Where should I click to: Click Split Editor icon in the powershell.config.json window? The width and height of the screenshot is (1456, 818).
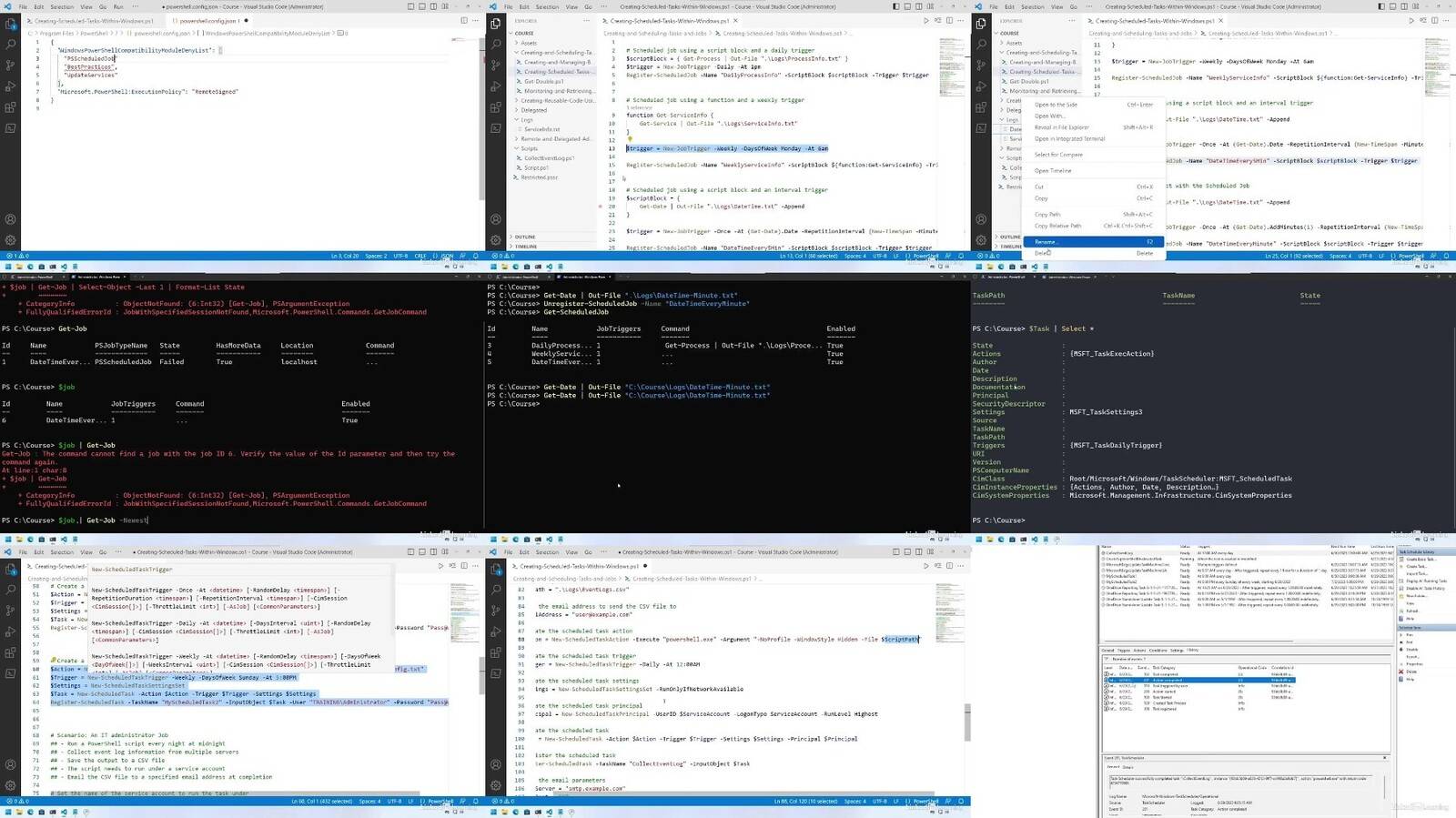coord(464,20)
